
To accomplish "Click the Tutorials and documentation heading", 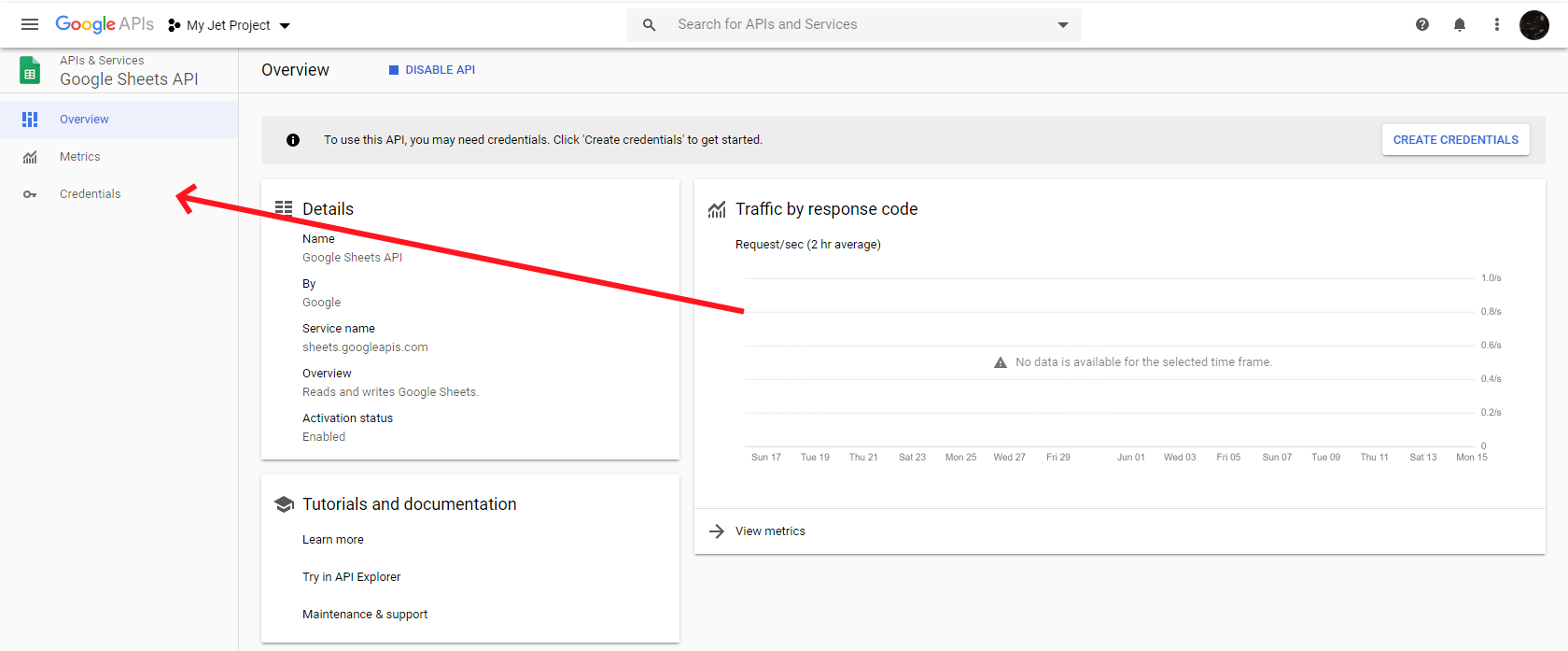I will (x=410, y=504).
